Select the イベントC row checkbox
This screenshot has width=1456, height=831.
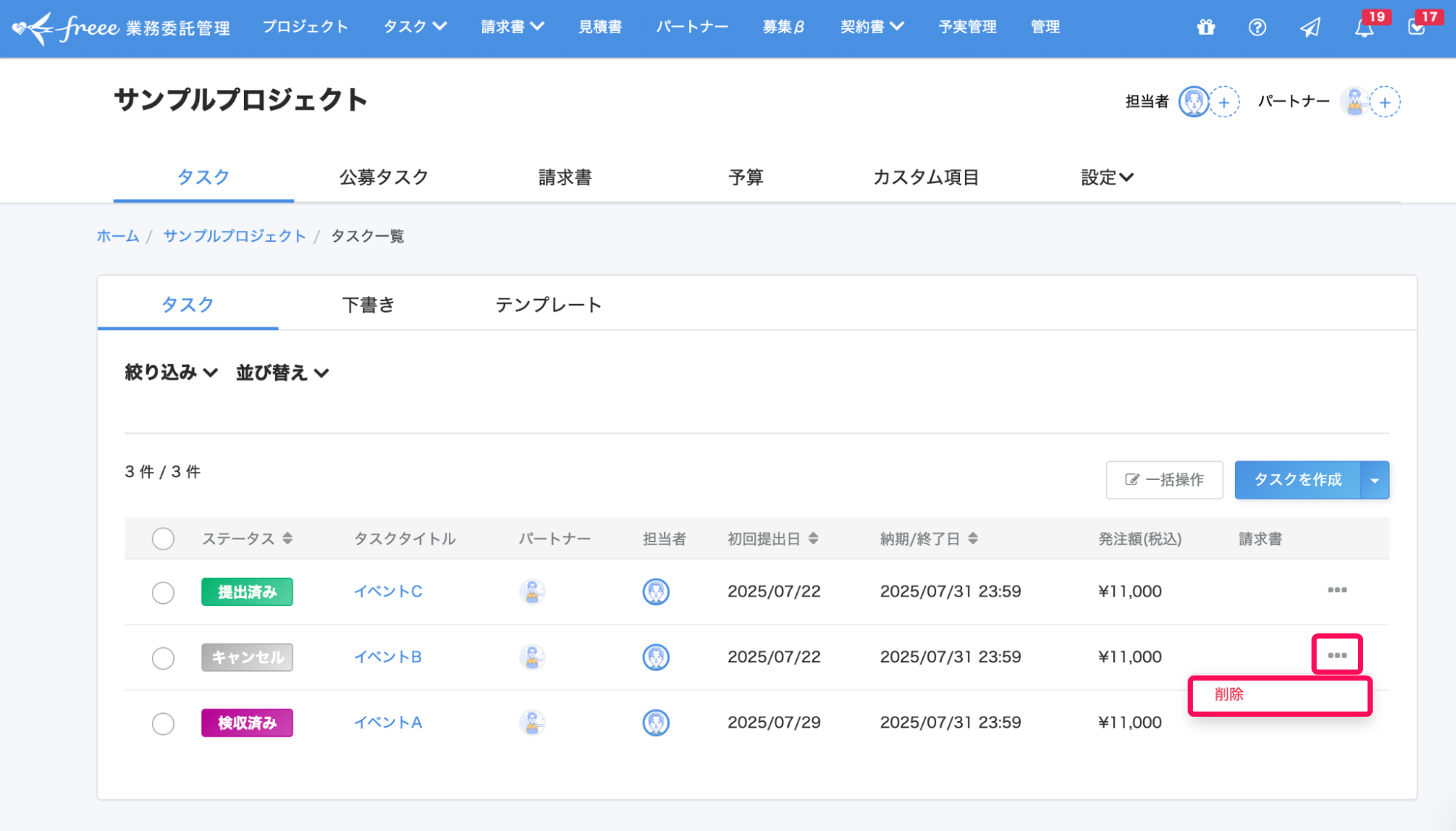[163, 592]
